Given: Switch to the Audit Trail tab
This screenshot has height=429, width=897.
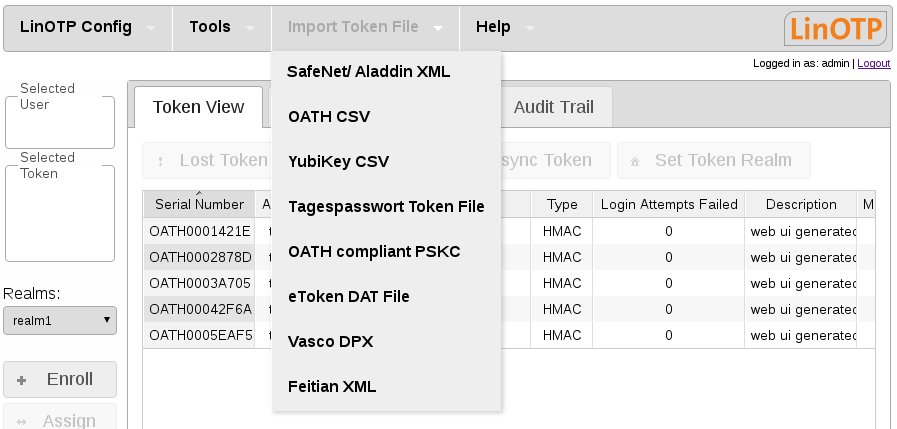Looking at the screenshot, I should click(553, 107).
